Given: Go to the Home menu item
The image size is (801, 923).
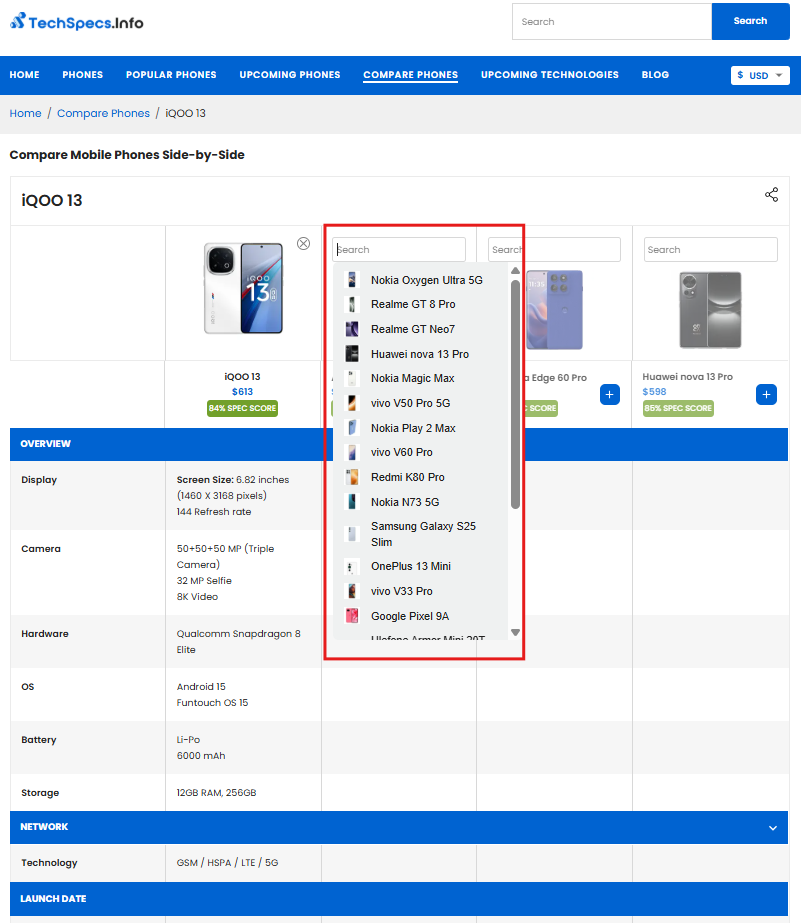Looking at the screenshot, I should [x=24, y=75].
